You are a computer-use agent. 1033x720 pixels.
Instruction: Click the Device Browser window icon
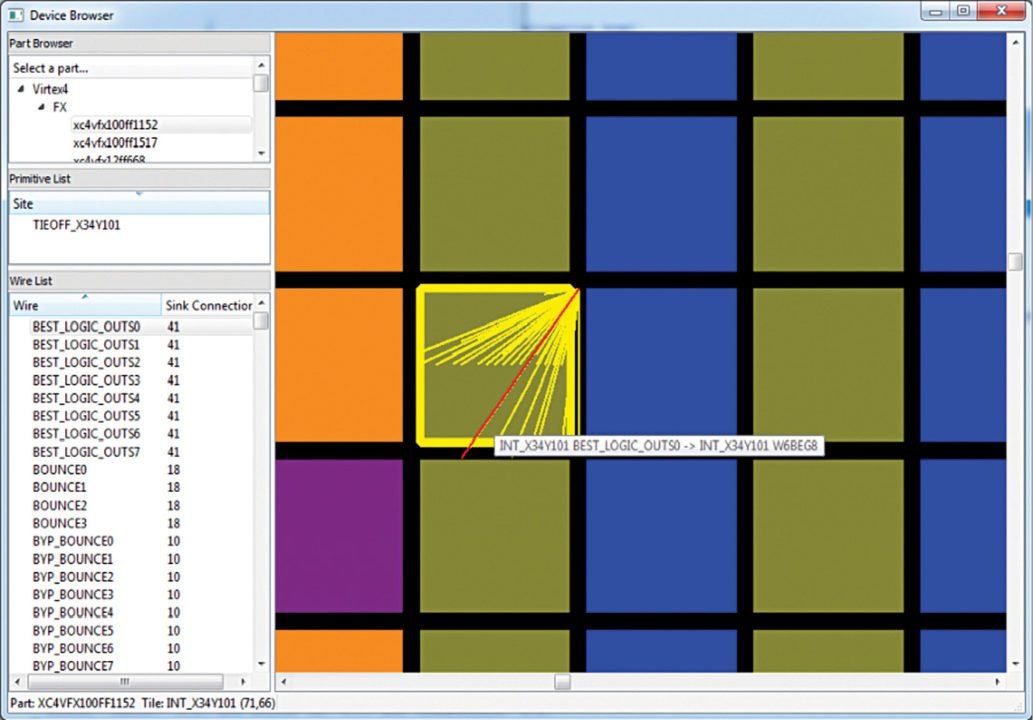pyautogui.click(x=16, y=15)
